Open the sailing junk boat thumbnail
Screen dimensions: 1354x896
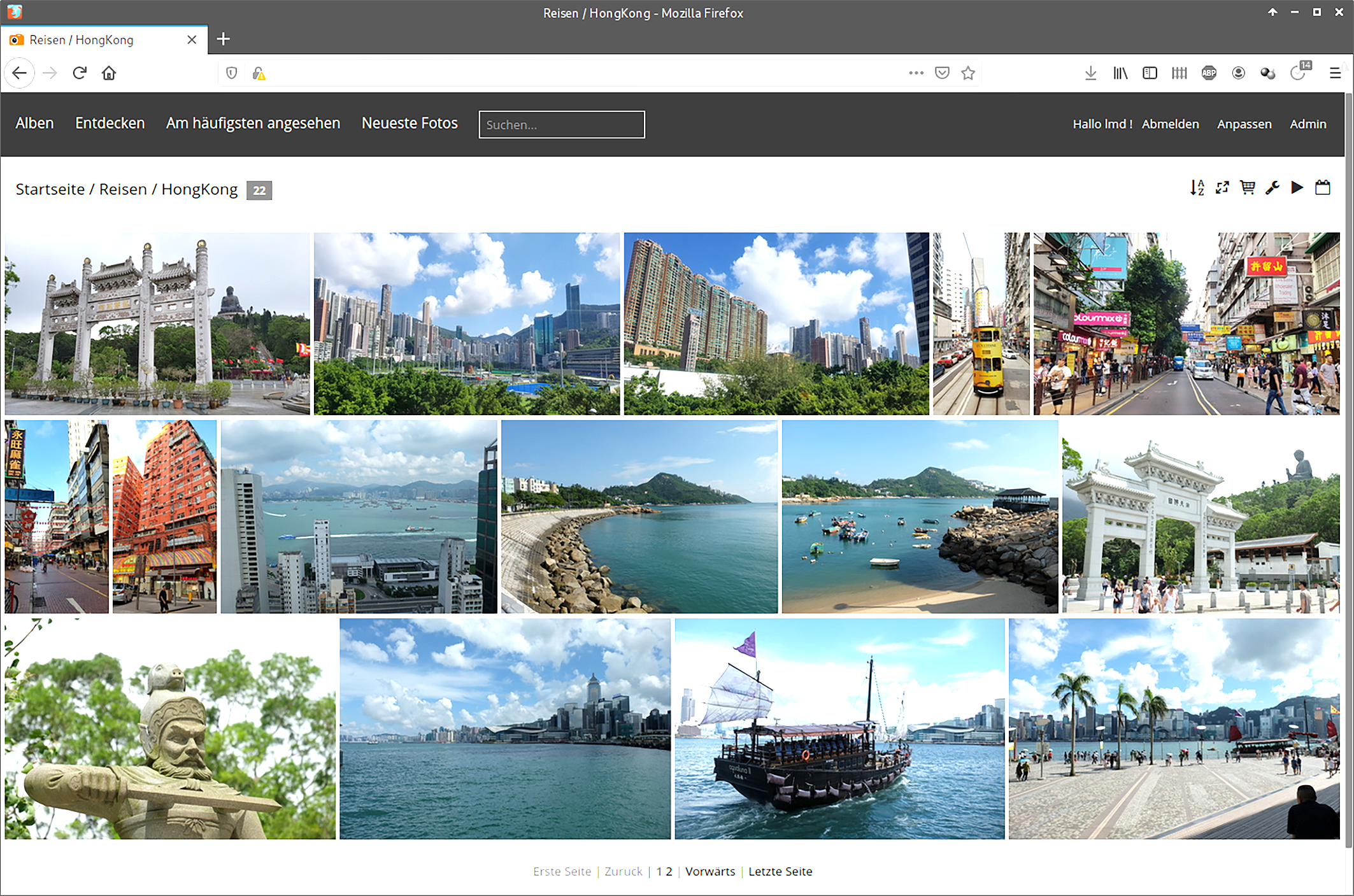pyautogui.click(x=839, y=729)
